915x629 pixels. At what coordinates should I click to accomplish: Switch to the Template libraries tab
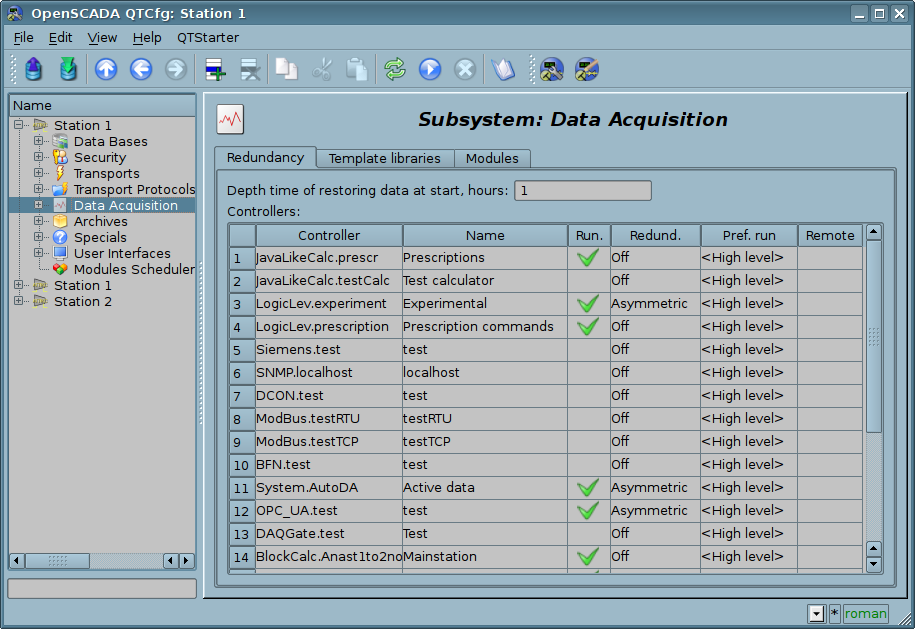[385, 159]
